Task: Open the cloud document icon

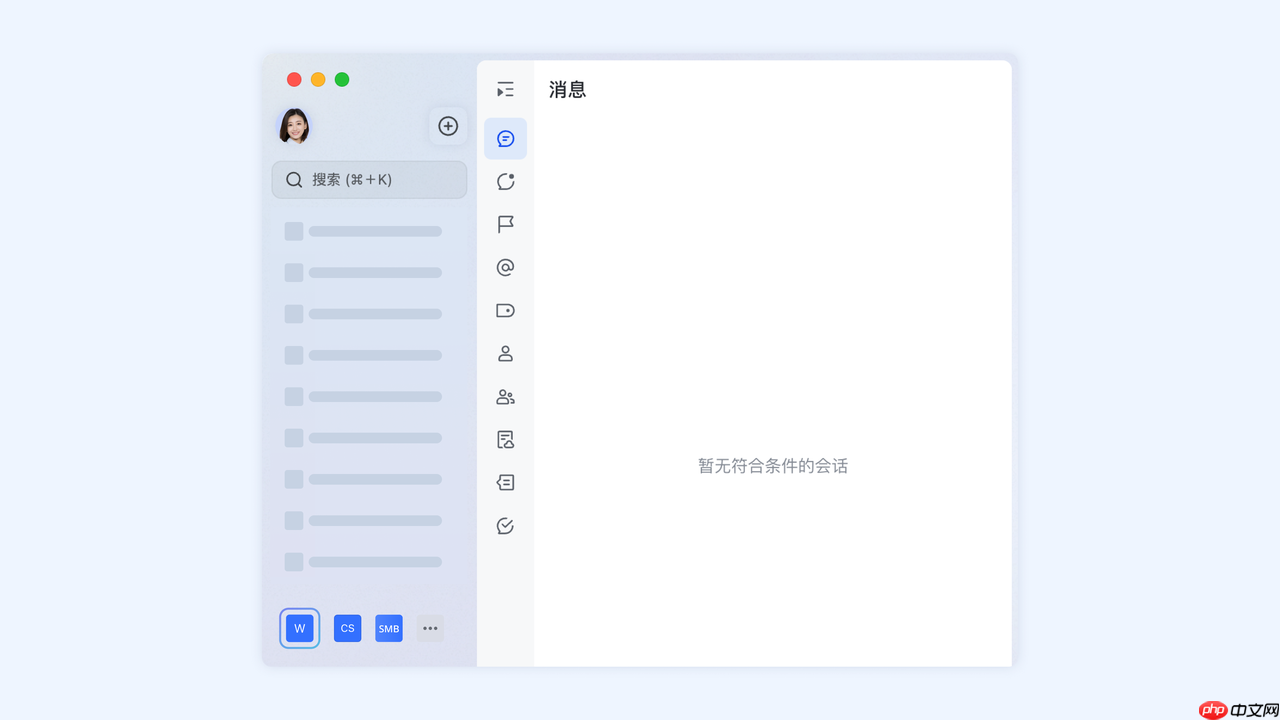Action: click(x=505, y=439)
